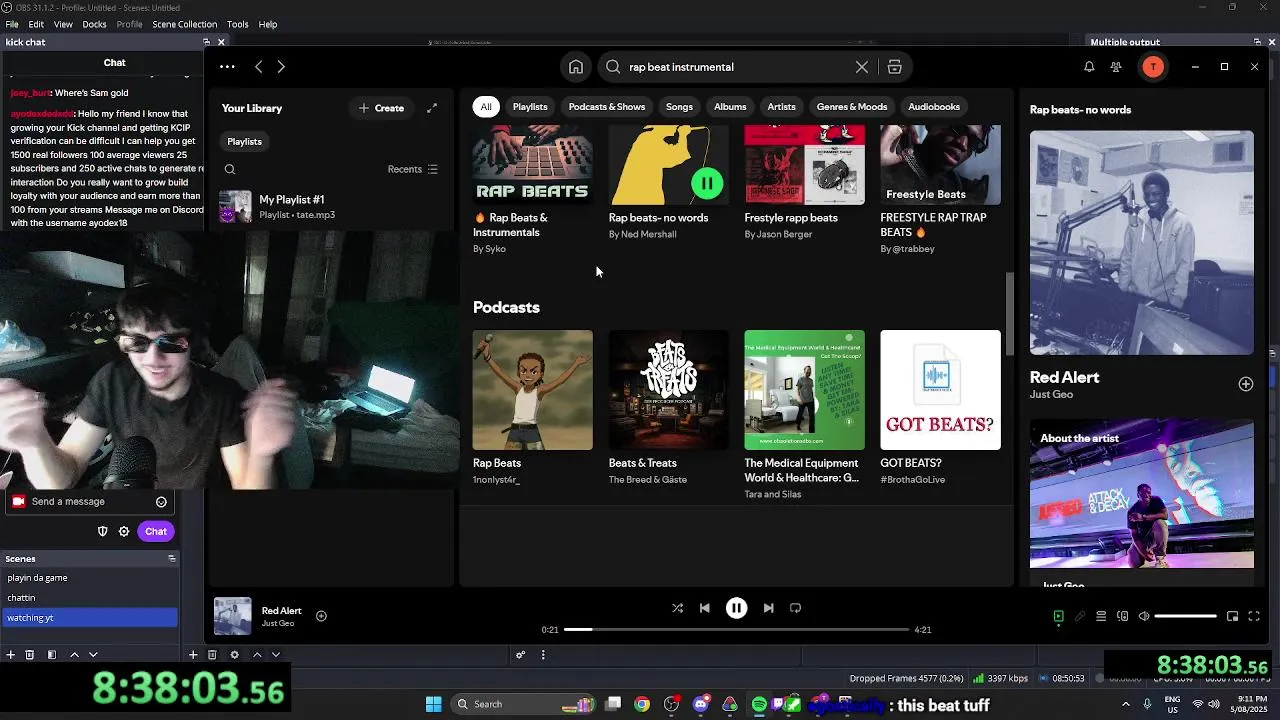
Task: Click Create button in Your Library
Action: coord(381,108)
